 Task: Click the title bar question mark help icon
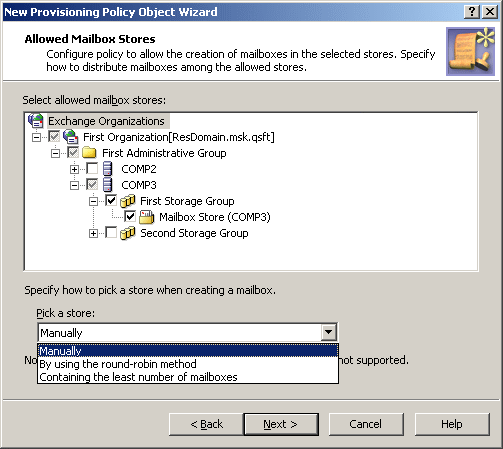[472, 12]
